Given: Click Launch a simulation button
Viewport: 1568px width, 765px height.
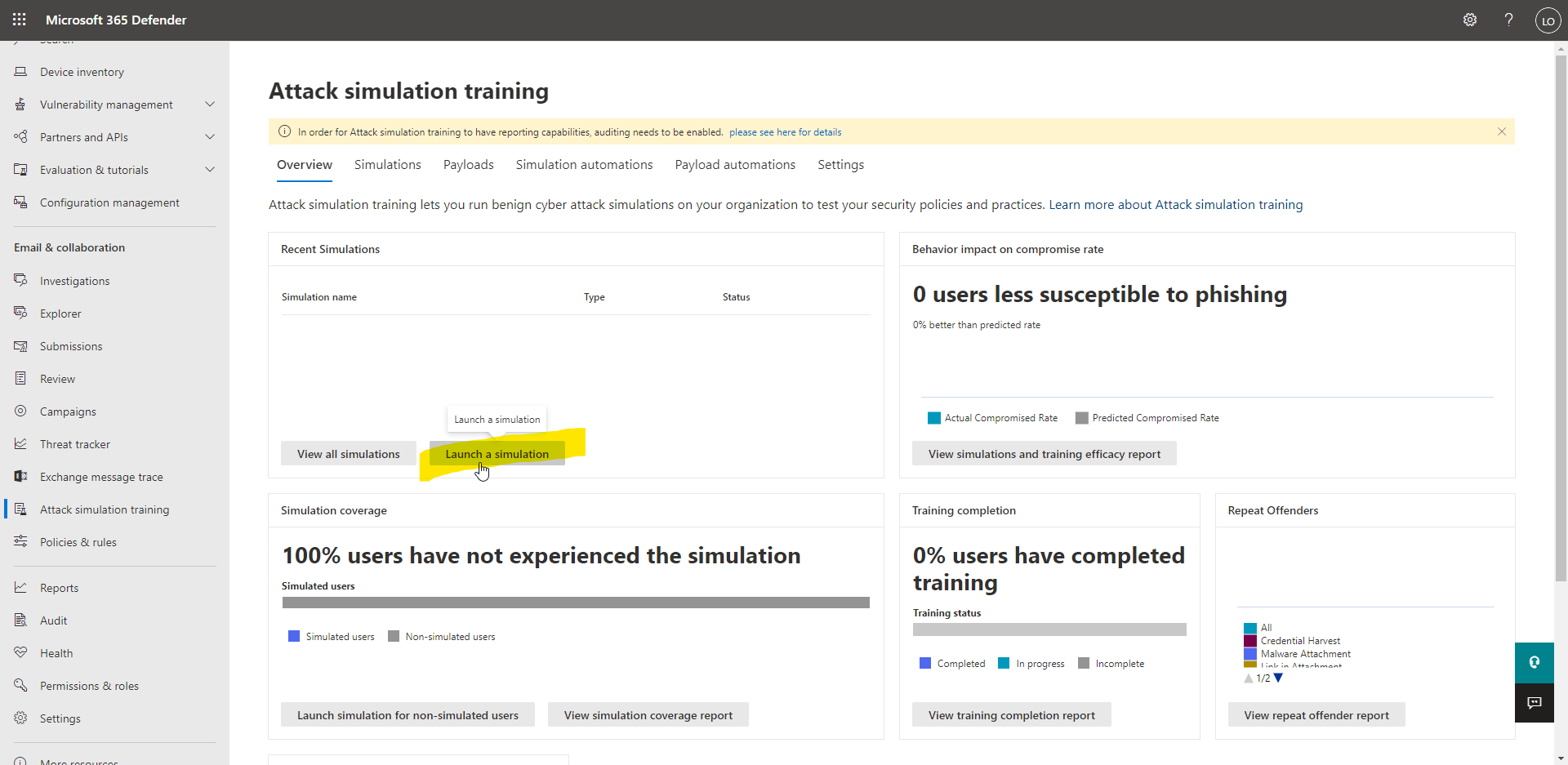Looking at the screenshot, I should (x=497, y=454).
